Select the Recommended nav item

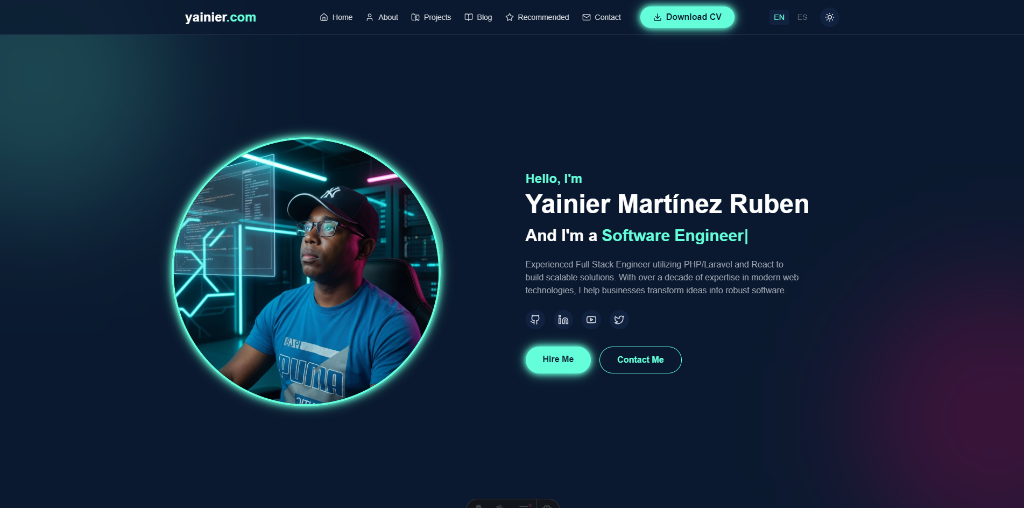(x=537, y=18)
